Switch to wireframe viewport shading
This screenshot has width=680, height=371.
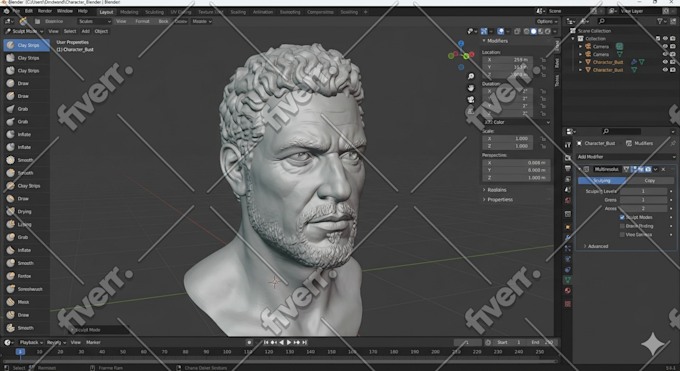(526, 31)
